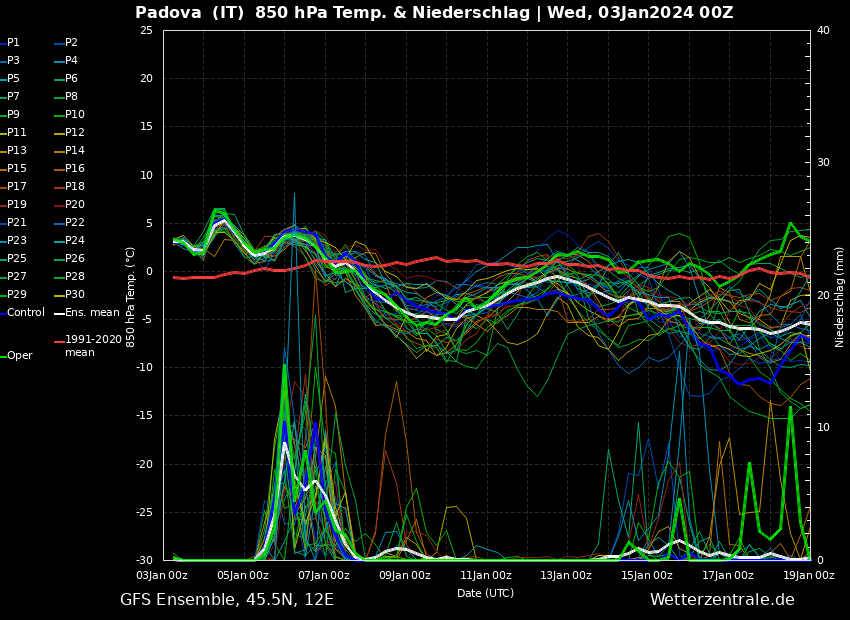
Task: Click the Wetterzentrale.de source text
Action: [722, 599]
